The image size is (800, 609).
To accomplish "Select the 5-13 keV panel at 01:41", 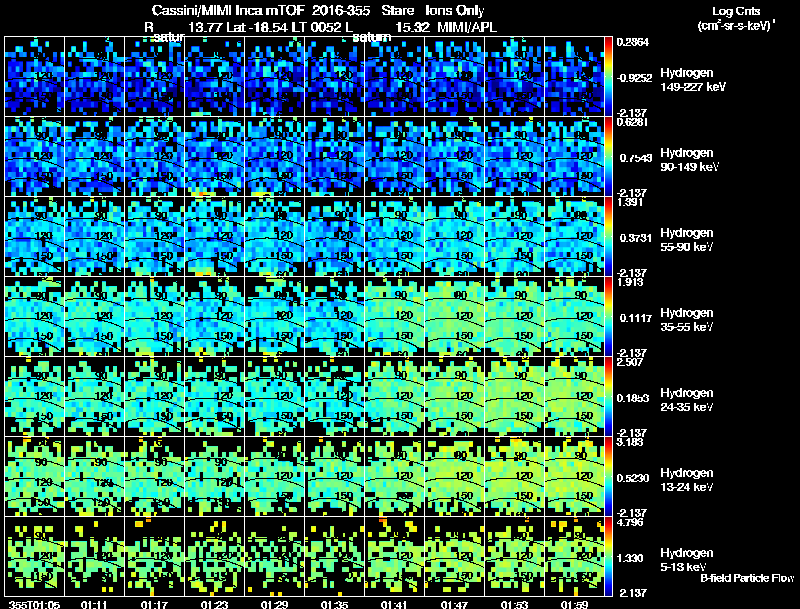I will pyautogui.click(x=394, y=557).
